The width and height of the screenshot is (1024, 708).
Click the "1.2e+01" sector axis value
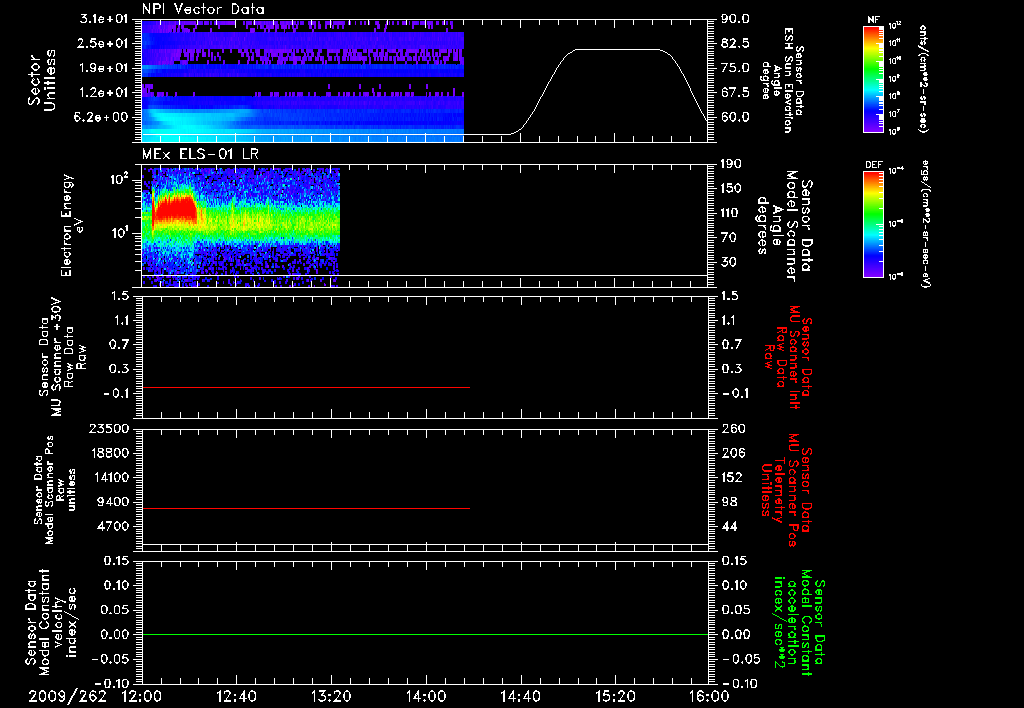(x=104, y=93)
